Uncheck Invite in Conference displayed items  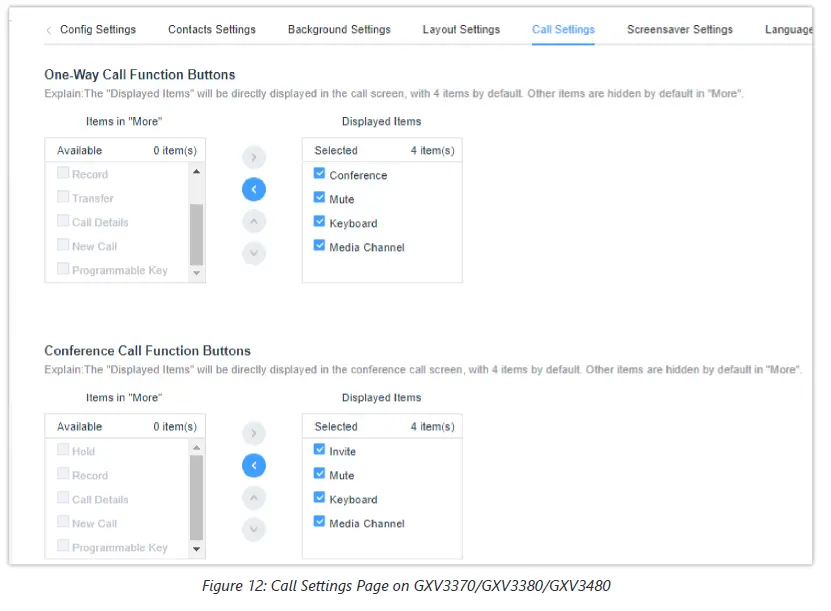tap(319, 449)
